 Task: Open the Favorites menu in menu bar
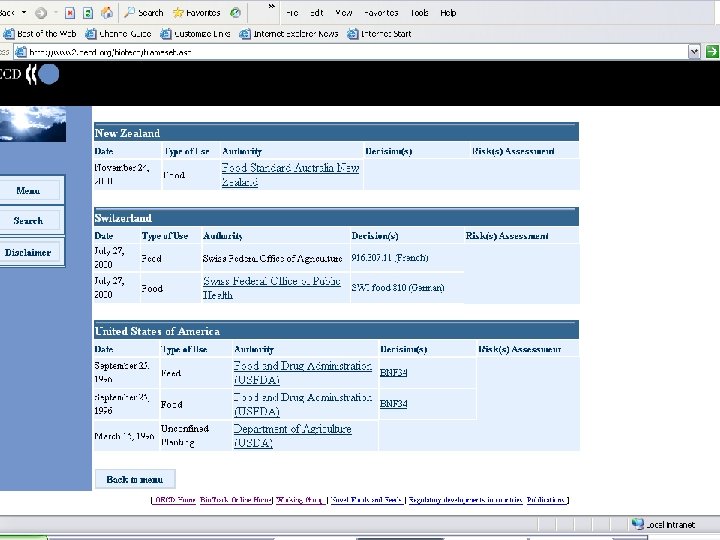point(381,13)
